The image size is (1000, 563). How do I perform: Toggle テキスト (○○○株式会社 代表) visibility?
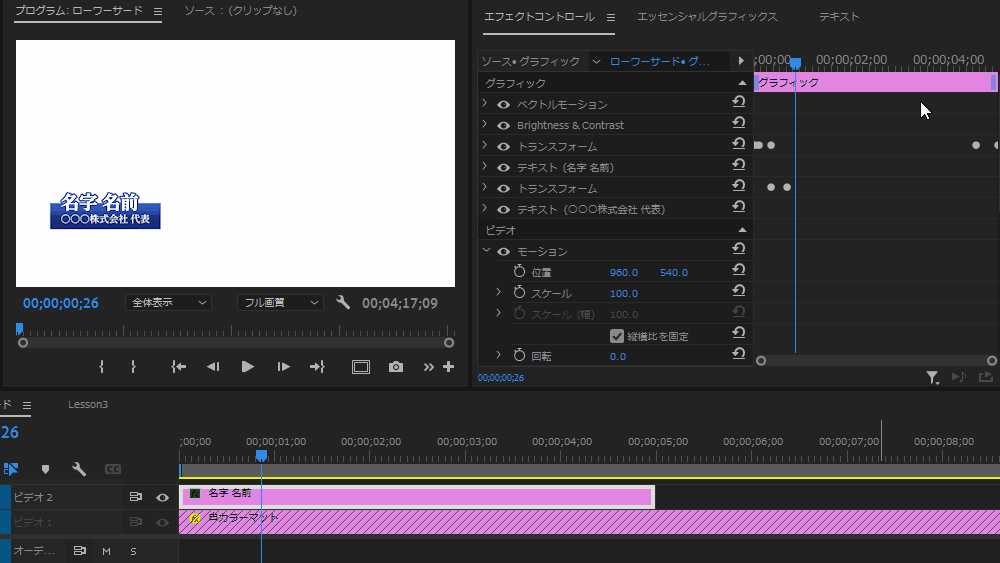503,210
